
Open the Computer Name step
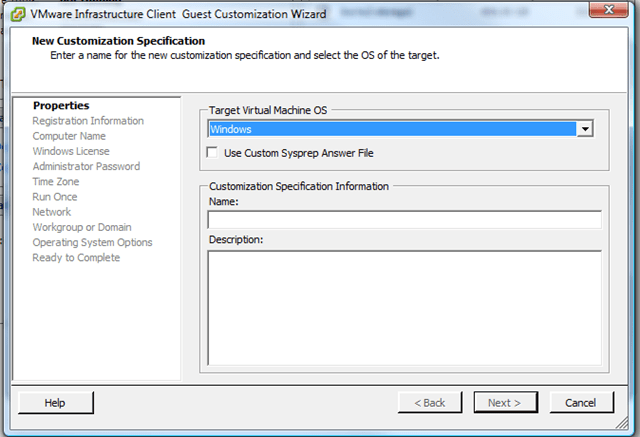click(x=69, y=136)
